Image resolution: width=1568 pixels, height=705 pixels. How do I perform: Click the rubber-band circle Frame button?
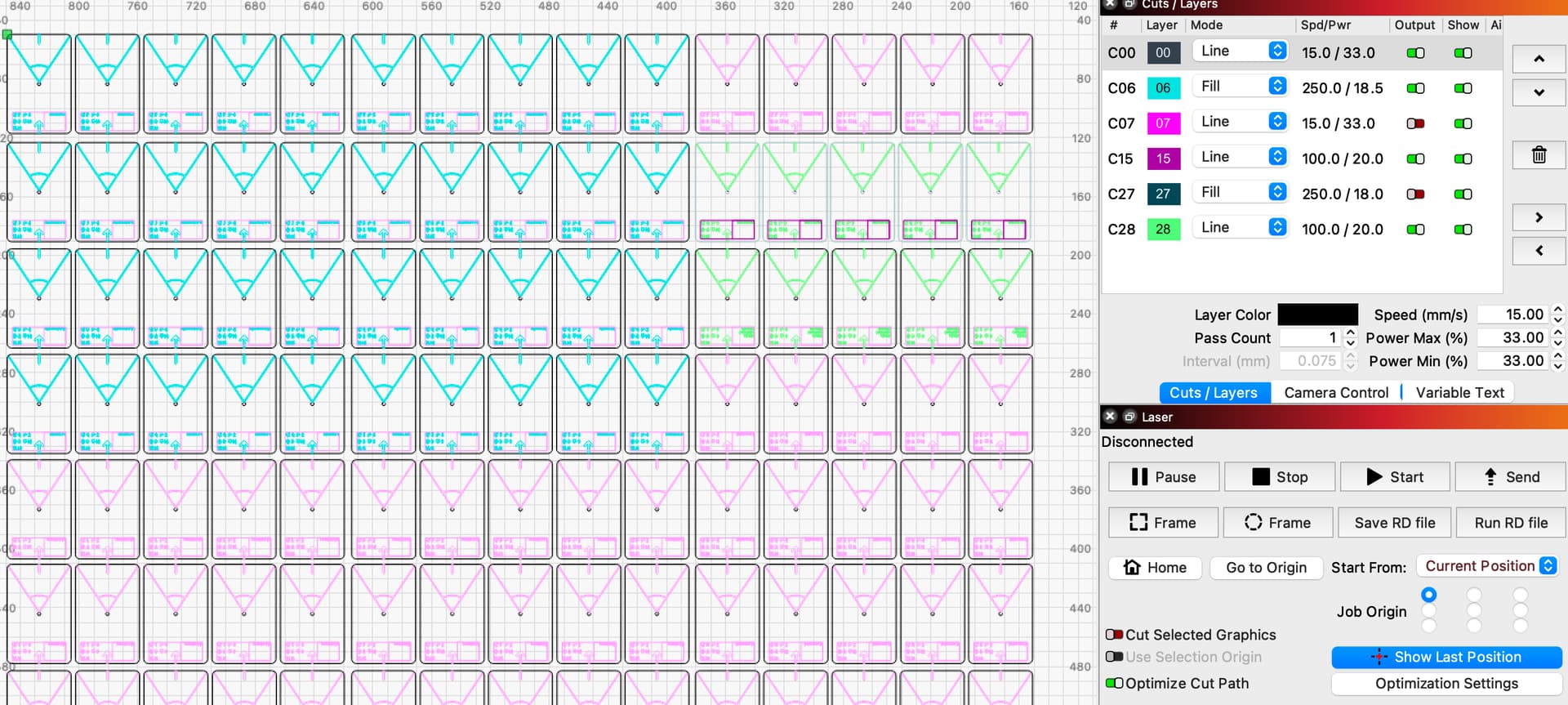tap(1278, 523)
